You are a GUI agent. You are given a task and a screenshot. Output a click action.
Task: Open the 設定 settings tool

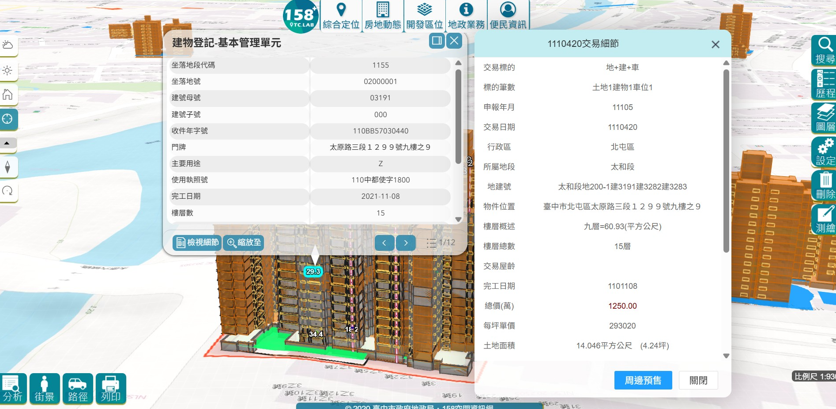824,153
